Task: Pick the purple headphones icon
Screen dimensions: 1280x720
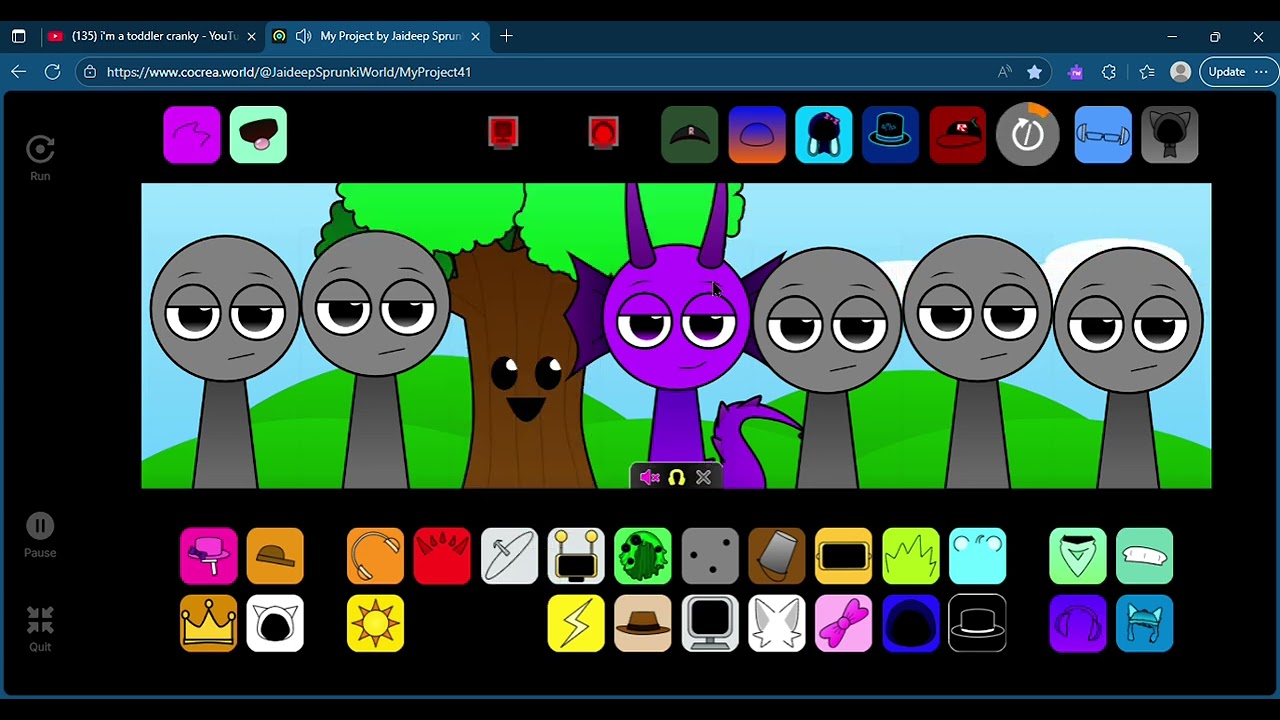Action: click(x=1078, y=623)
